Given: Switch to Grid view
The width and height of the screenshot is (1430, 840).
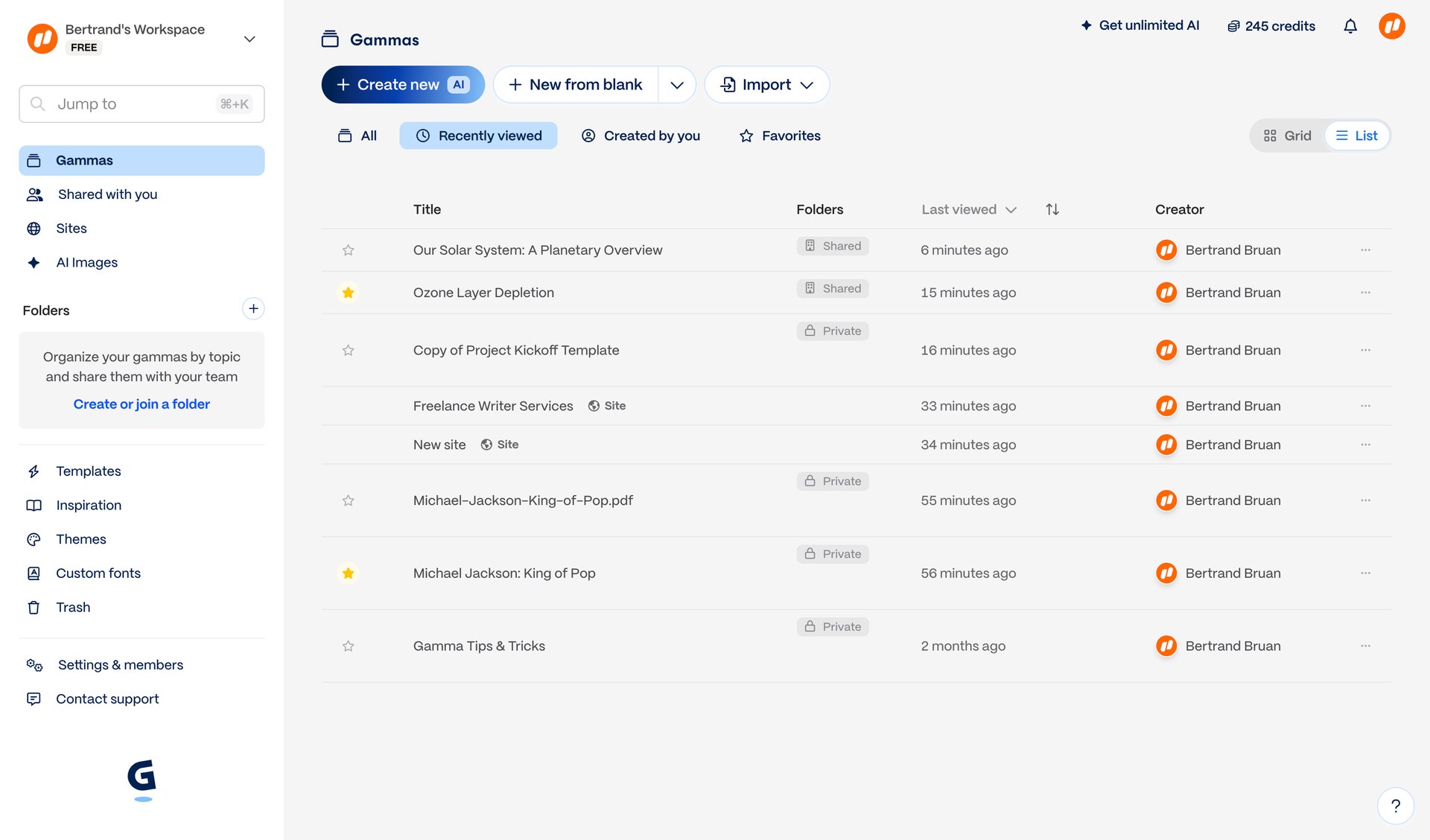Looking at the screenshot, I should [x=1287, y=136].
